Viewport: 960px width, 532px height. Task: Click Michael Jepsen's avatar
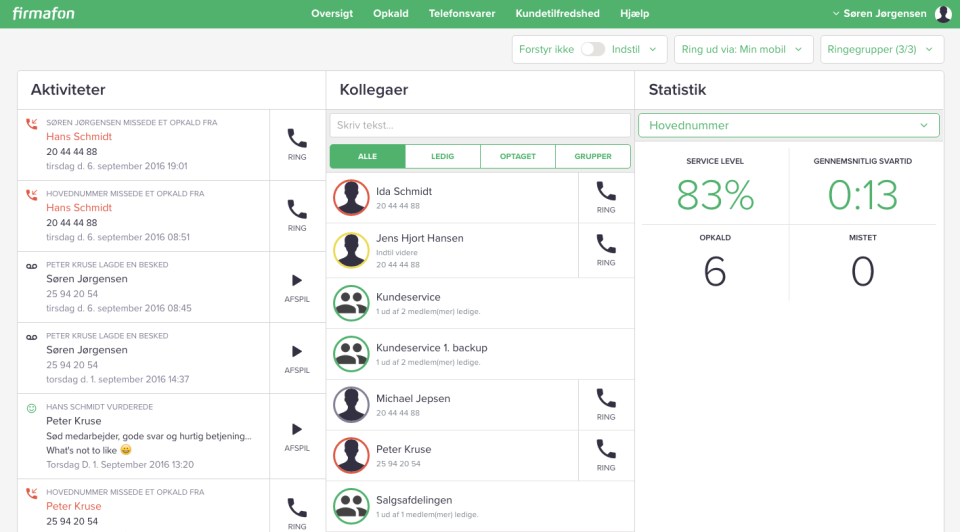pyautogui.click(x=351, y=405)
